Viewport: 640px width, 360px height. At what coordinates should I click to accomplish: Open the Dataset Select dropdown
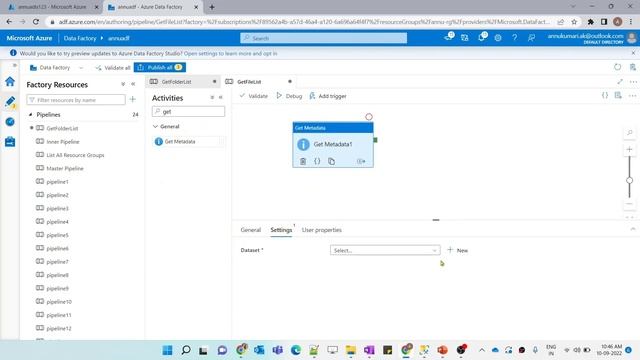pyautogui.click(x=385, y=250)
